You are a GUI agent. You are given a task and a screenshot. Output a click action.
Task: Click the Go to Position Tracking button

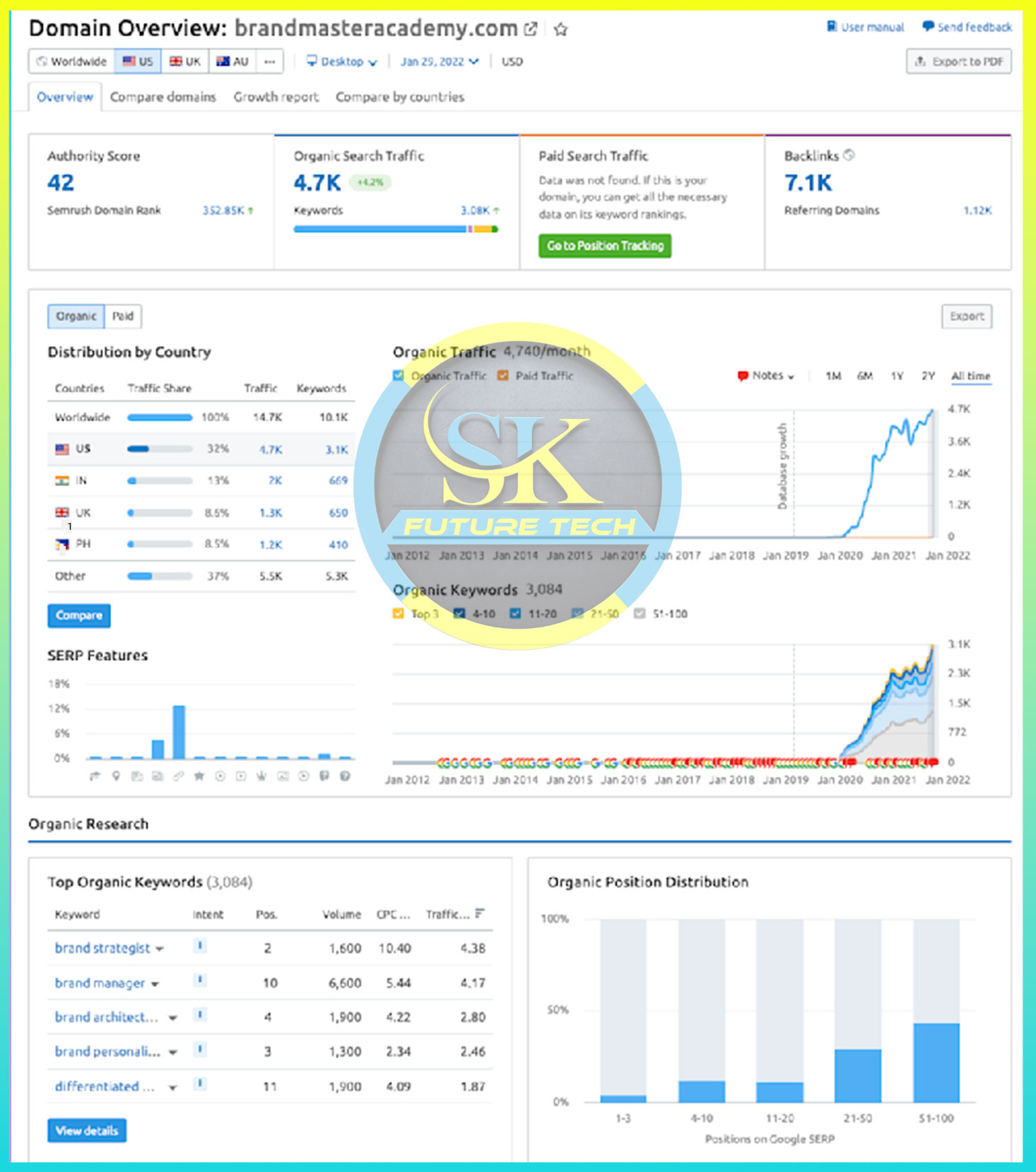[605, 246]
